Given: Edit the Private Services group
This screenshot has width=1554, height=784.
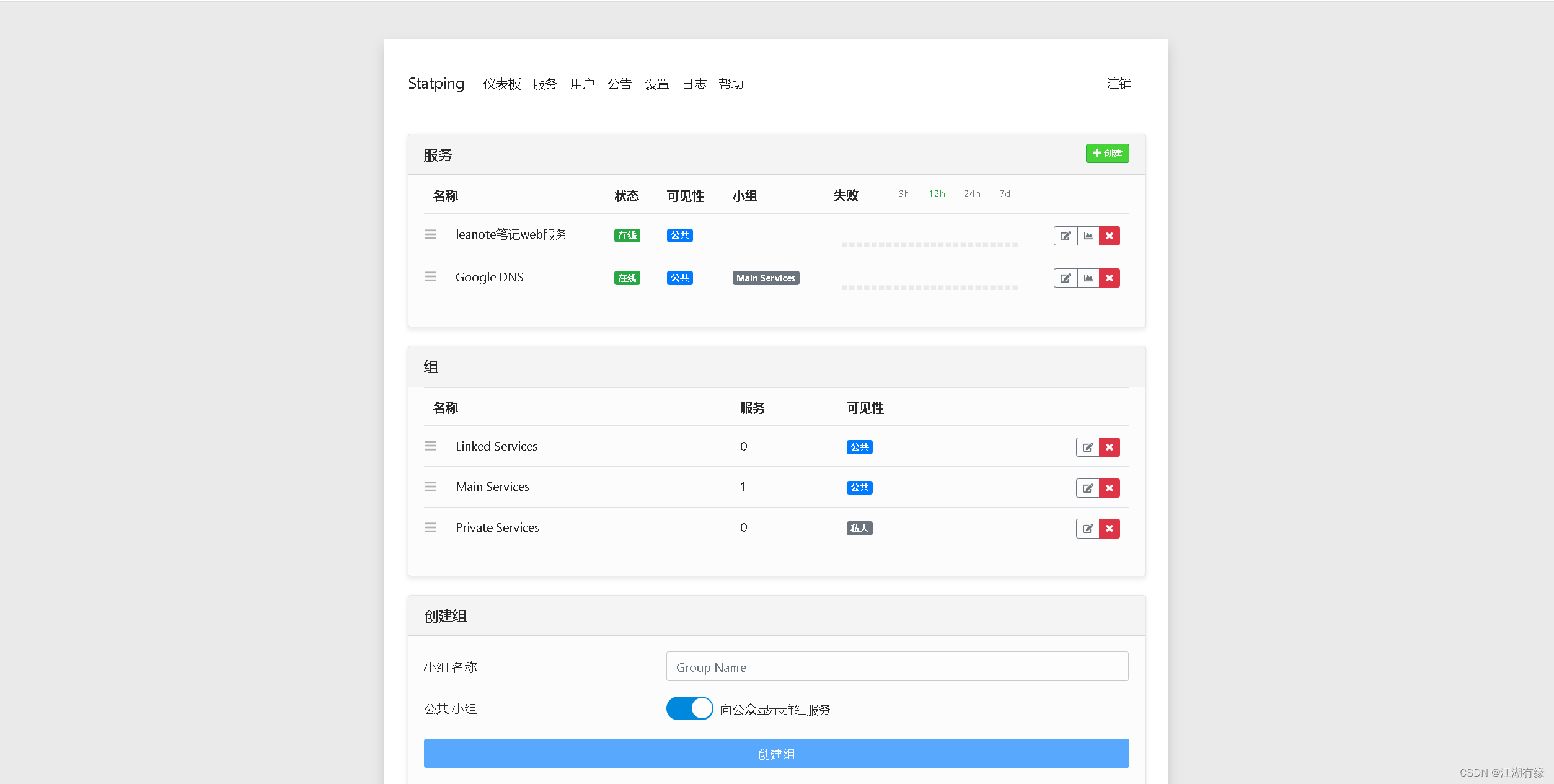Looking at the screenshot, I should [x=1087, y=529].
